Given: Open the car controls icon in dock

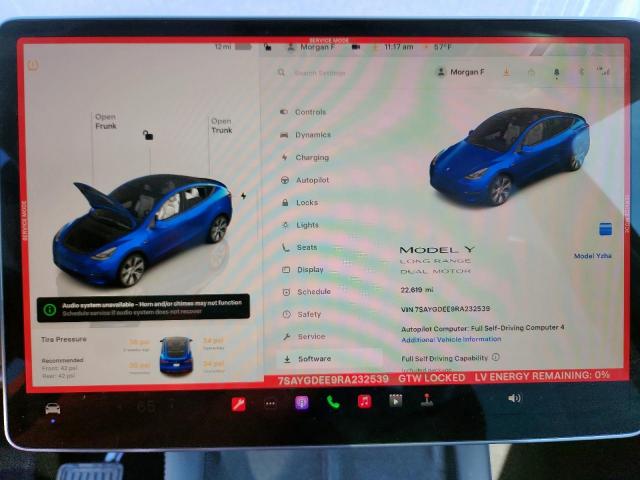Looking at the screenshot, I should pos(53,408).
